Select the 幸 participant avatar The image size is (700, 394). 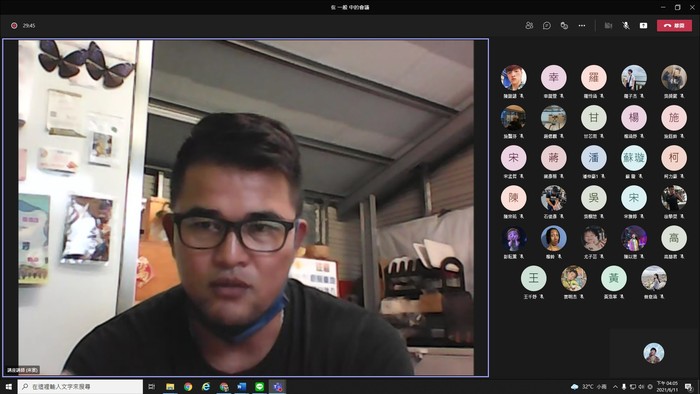pyautogui.click(x=554, y=78)
